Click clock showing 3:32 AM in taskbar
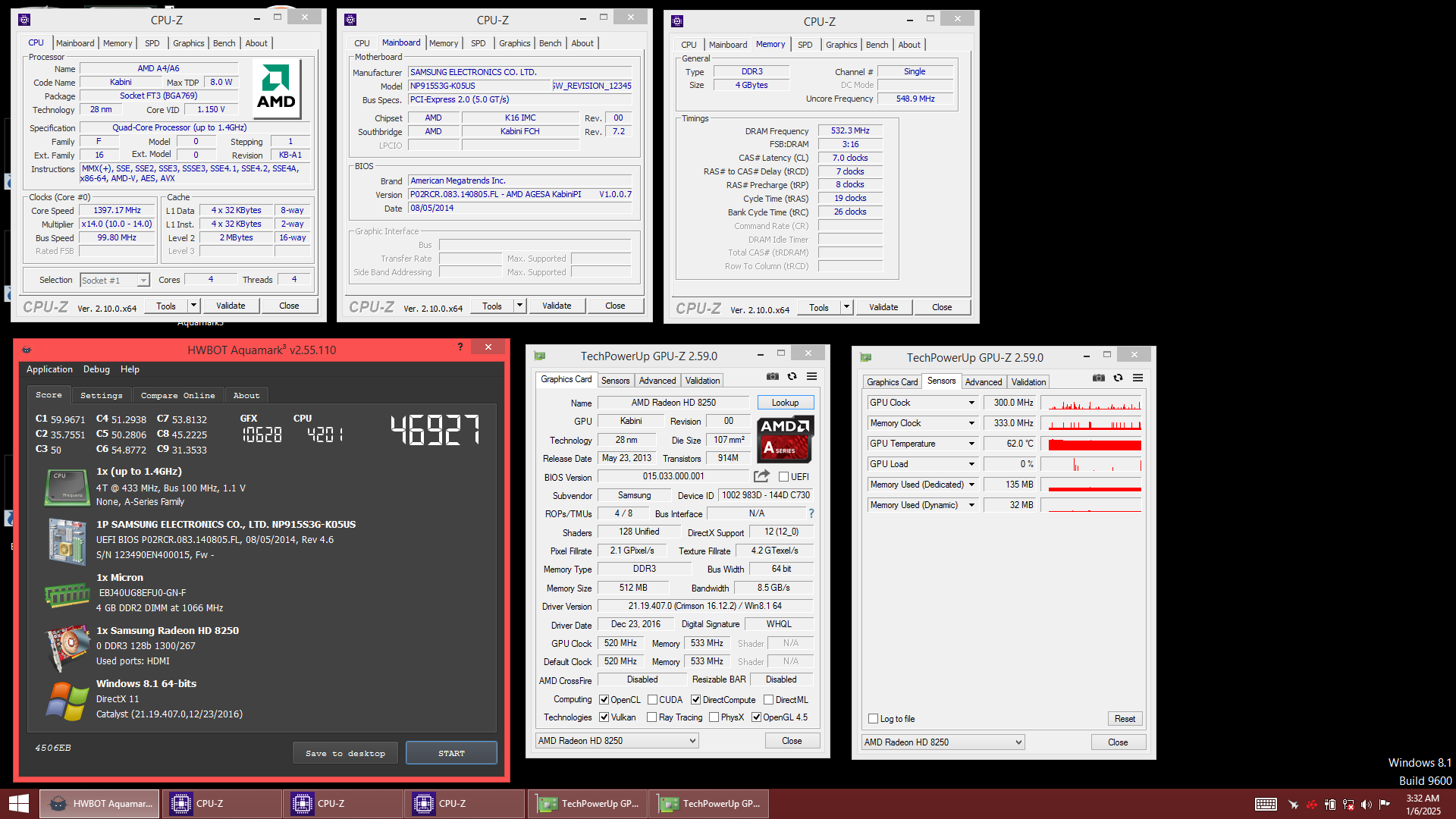 1423,799
